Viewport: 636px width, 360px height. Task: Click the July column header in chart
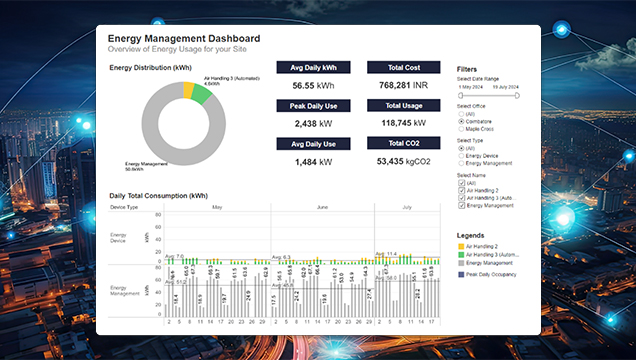(x=407, y=207)
